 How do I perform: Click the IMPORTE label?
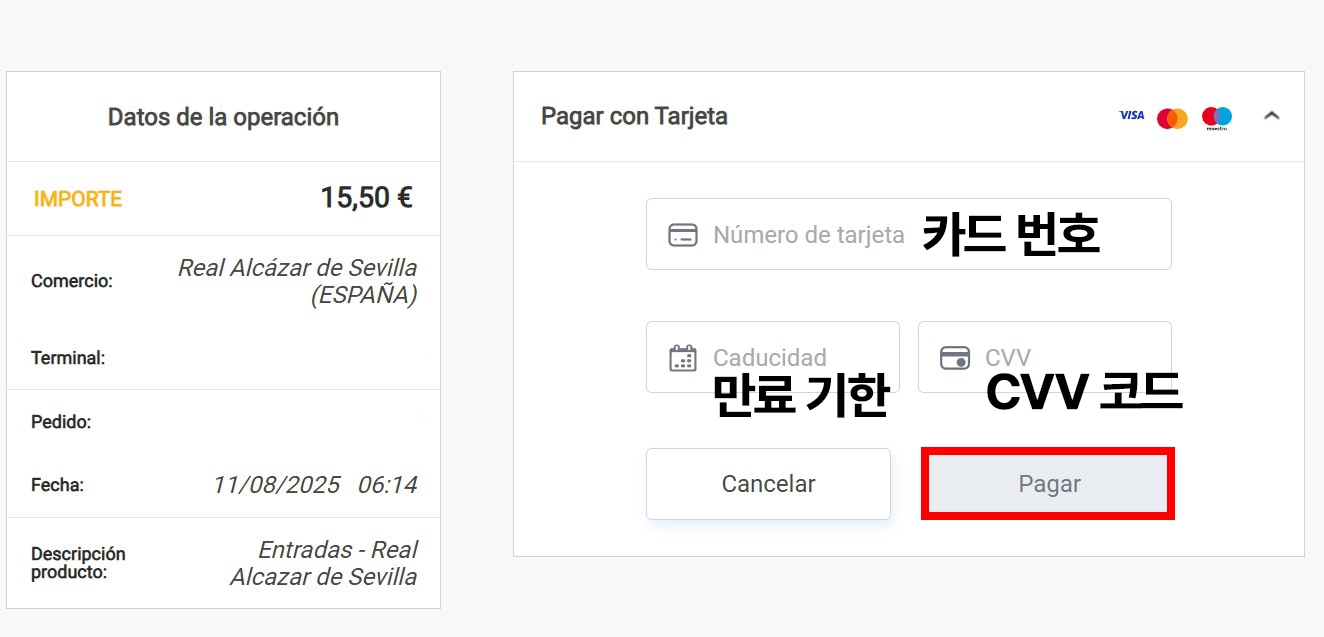[78, 199]
